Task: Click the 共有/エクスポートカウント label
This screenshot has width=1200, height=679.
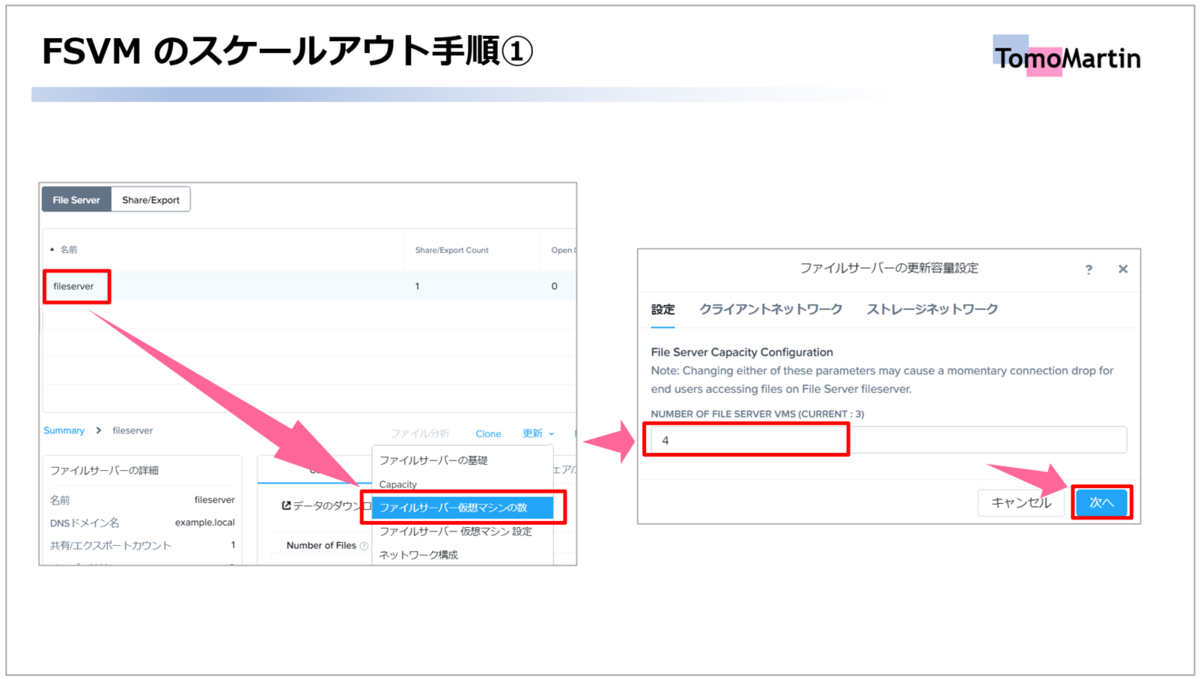Action: click(x=111, y=546)
